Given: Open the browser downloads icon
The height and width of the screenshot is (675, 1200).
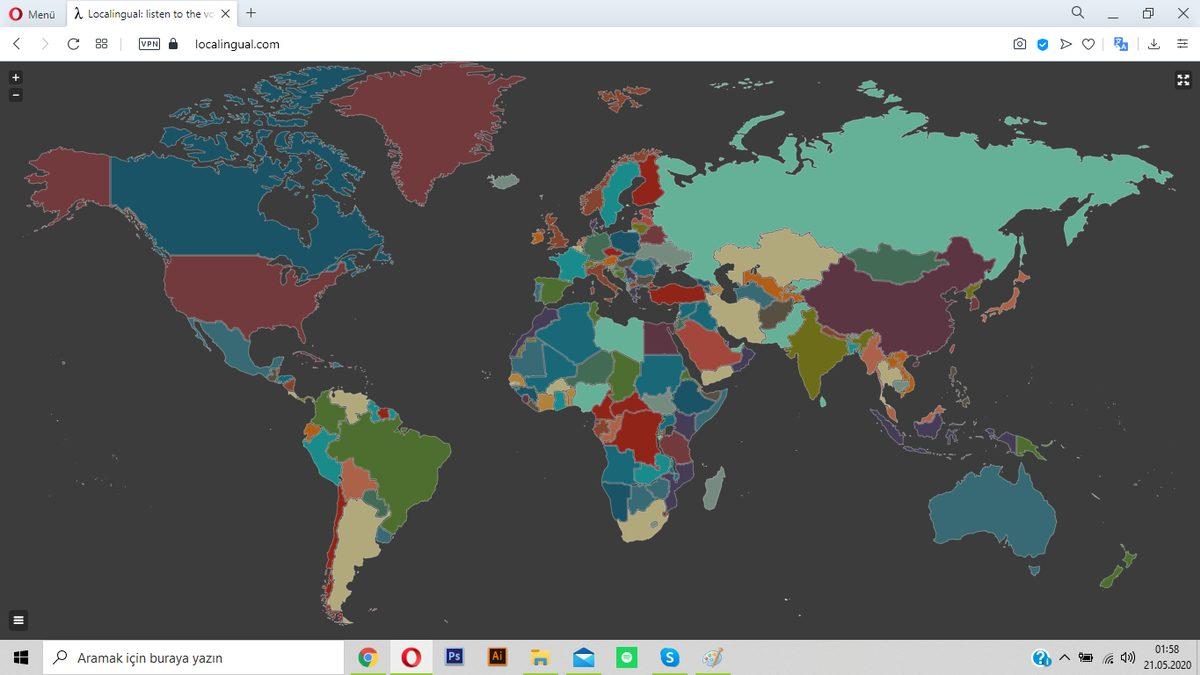Looking at the screenshot, I should [x=1154, y=44].
